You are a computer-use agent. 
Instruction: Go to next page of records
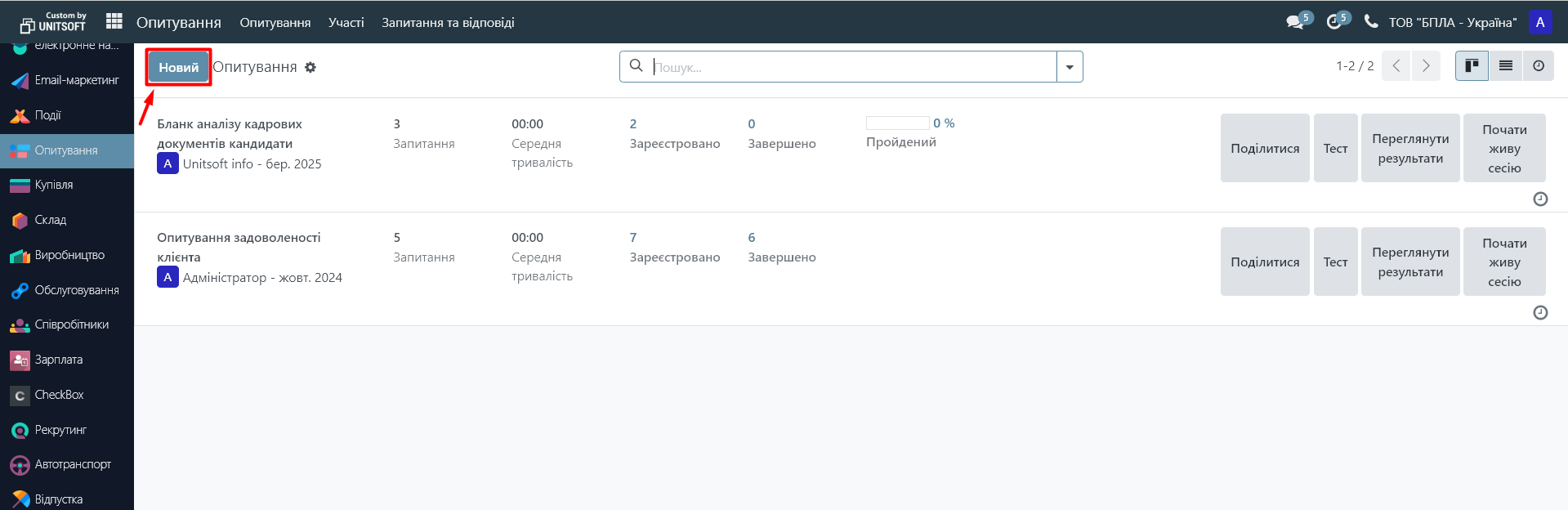click(x=1426, y=66)
